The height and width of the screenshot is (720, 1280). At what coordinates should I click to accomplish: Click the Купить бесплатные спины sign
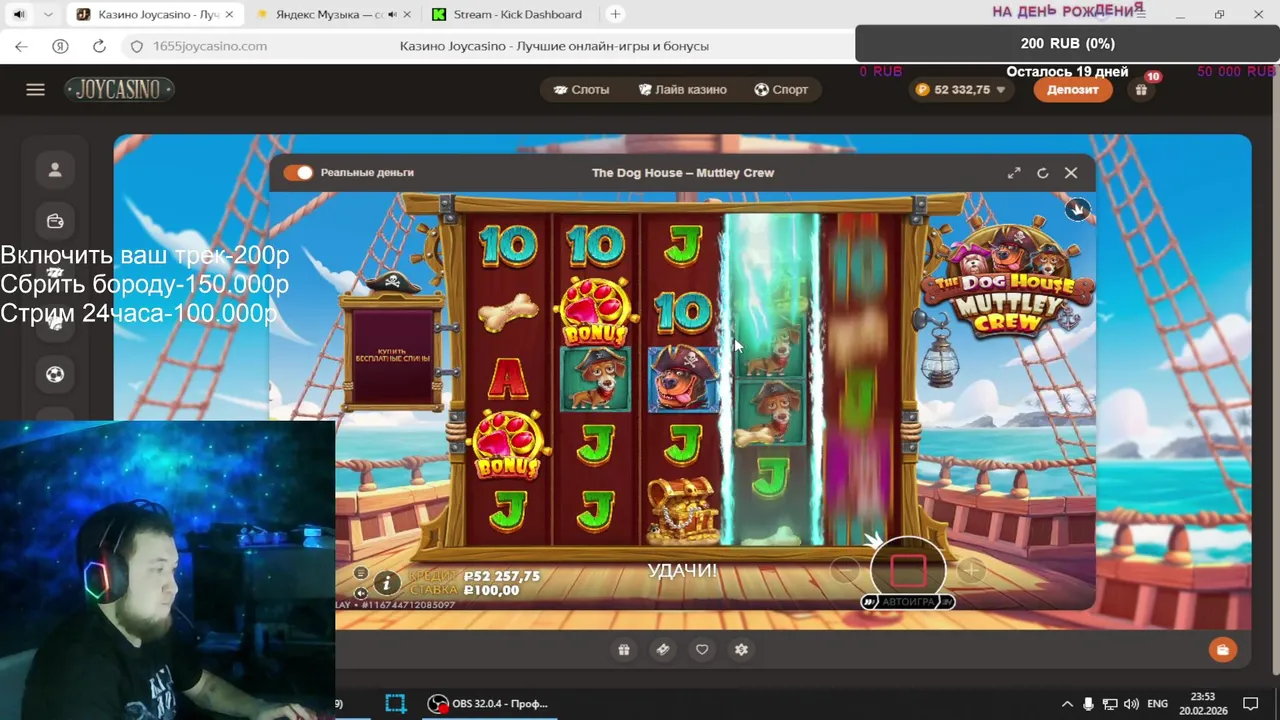(392, 357)
